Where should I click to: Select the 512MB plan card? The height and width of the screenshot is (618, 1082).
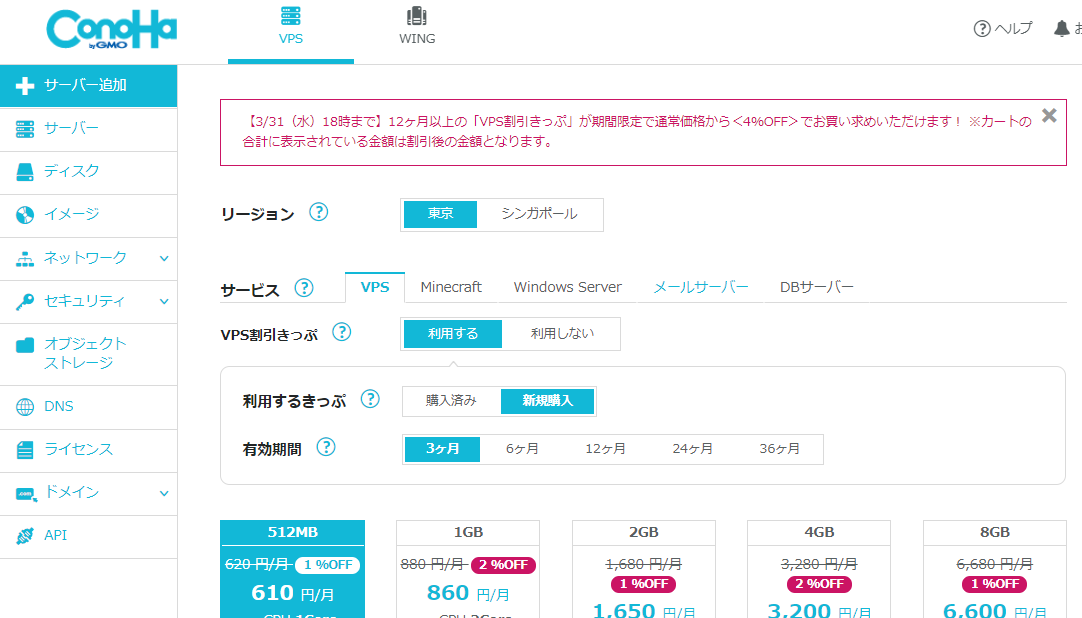tap(293, 569)
